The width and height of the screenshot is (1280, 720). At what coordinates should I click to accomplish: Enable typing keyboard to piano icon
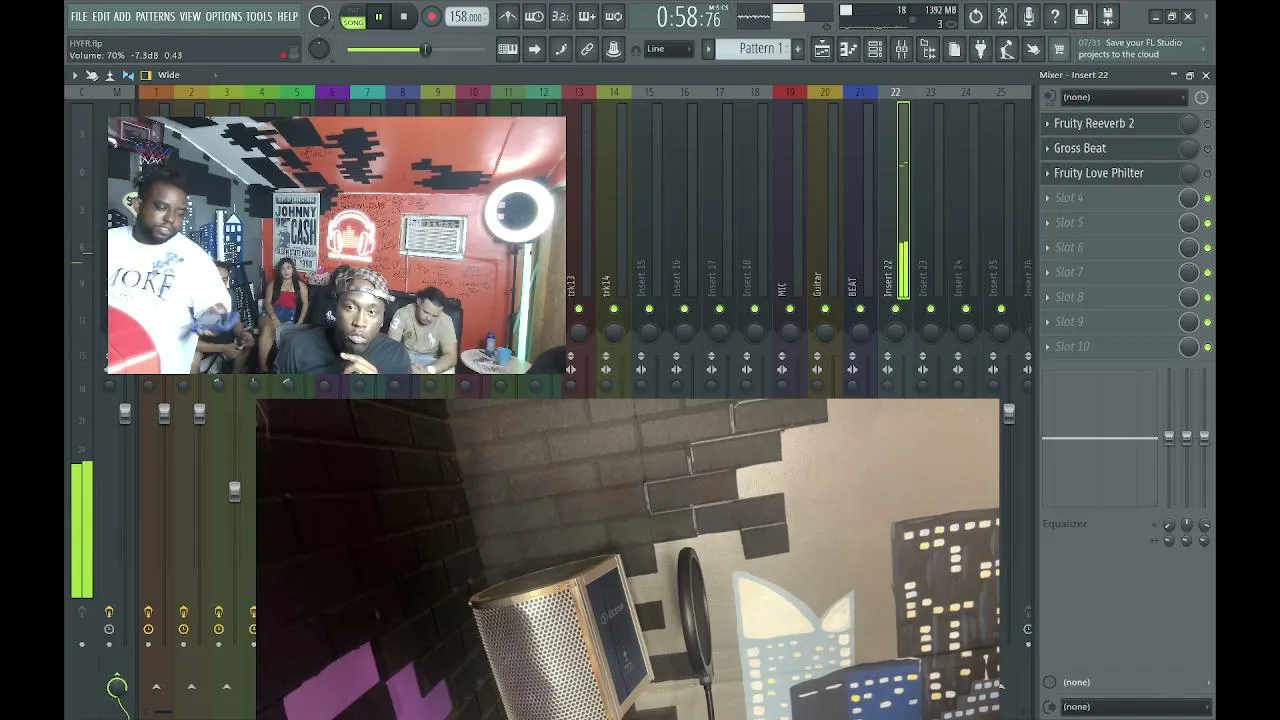click(508, 49)
